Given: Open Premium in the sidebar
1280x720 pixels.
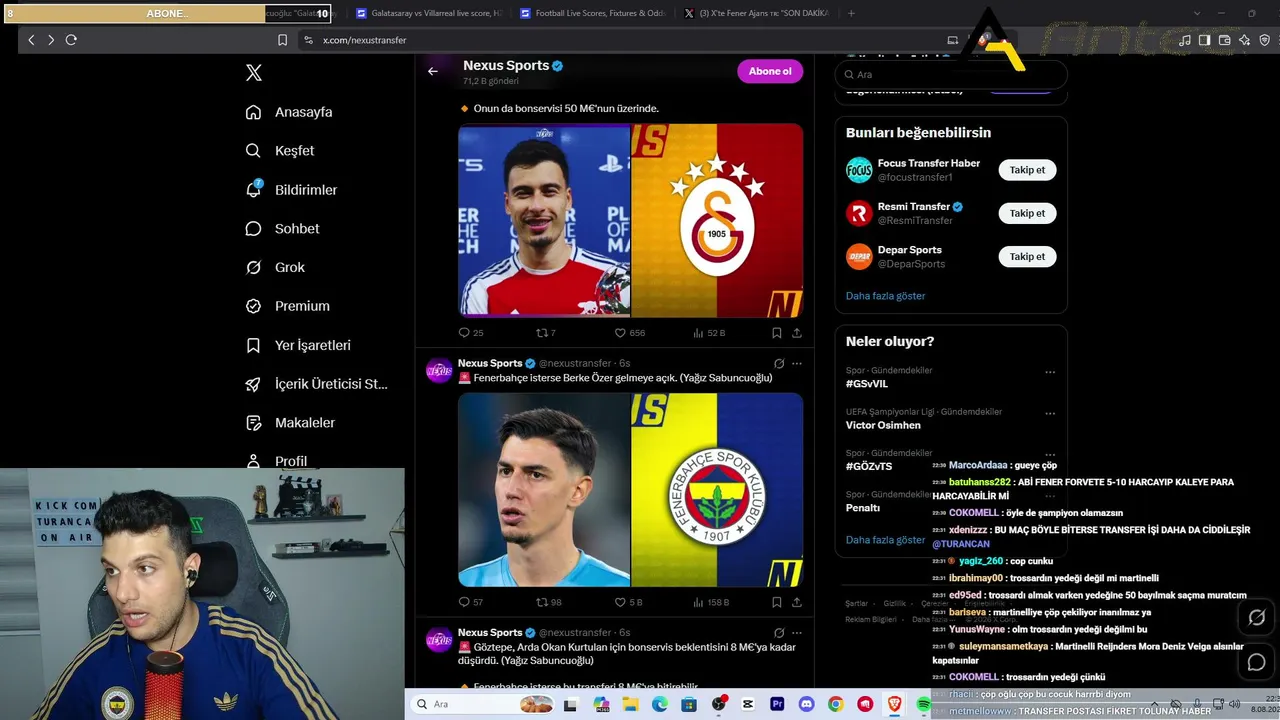Looking at the screenshot, I should click(287, 306).
